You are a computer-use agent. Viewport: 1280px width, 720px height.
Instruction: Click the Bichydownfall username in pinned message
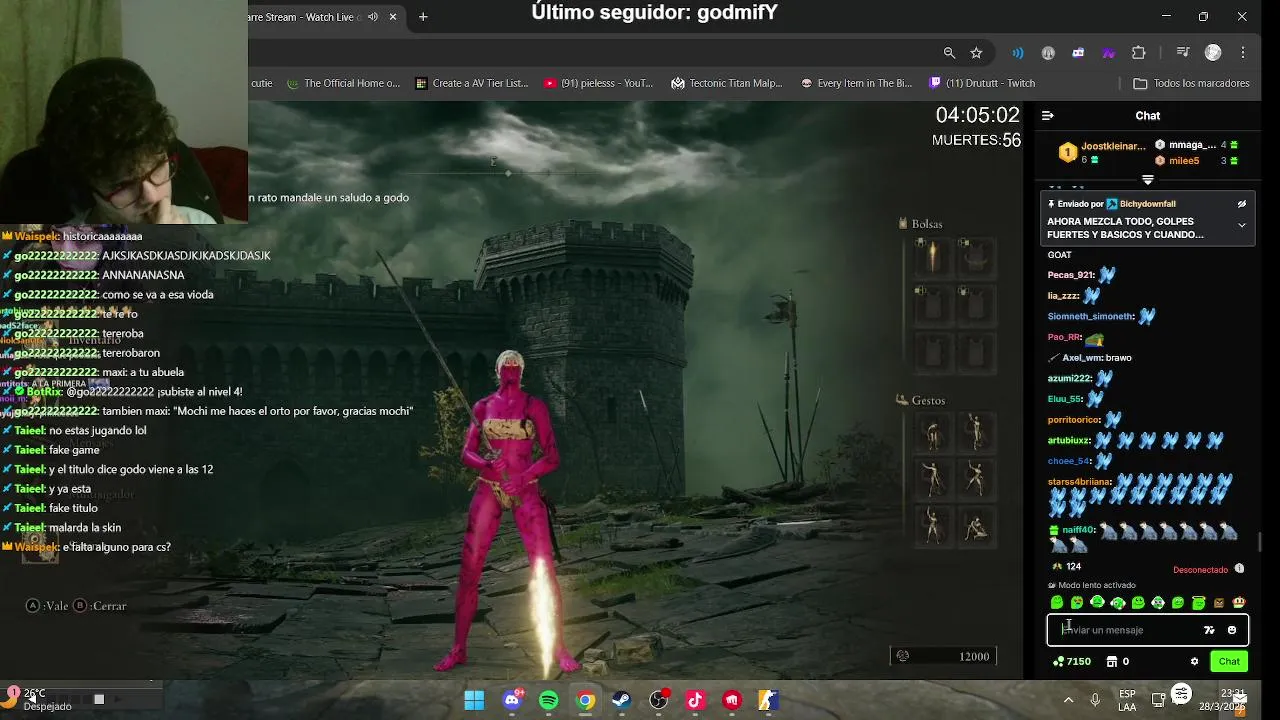click(x=1148, y=204)
